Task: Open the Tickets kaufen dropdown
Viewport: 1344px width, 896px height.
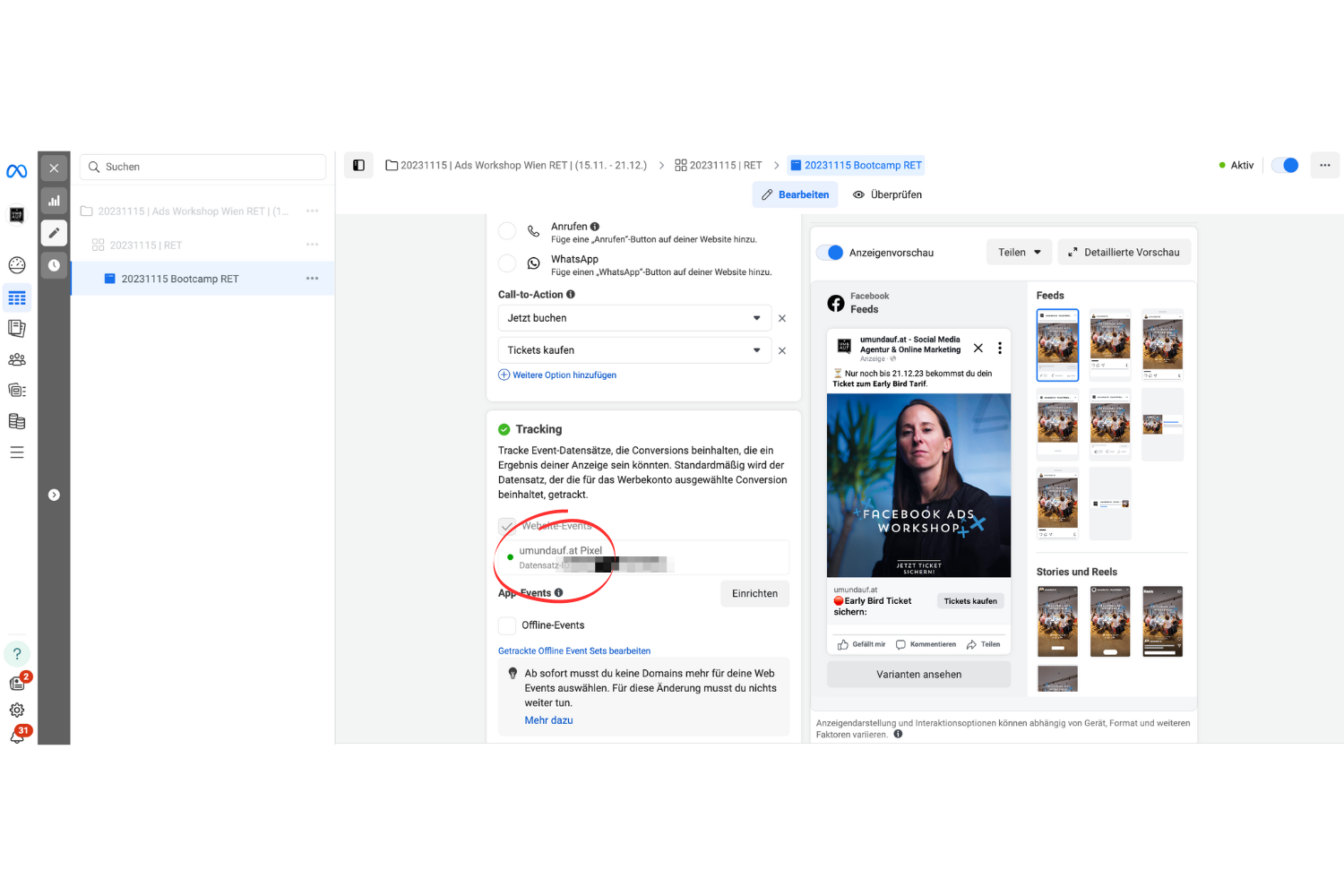Action: point(634,350)
